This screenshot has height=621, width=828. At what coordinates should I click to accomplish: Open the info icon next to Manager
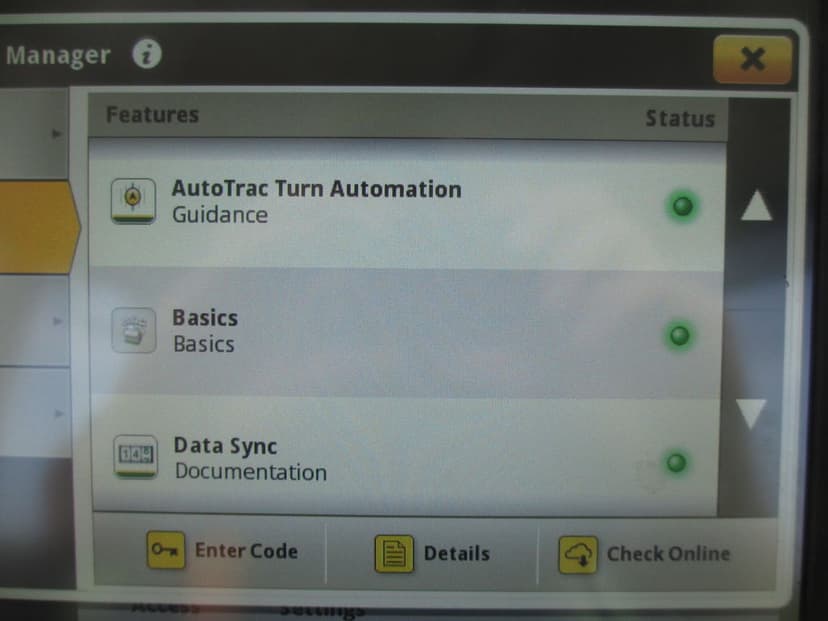[x=147, y=54]
